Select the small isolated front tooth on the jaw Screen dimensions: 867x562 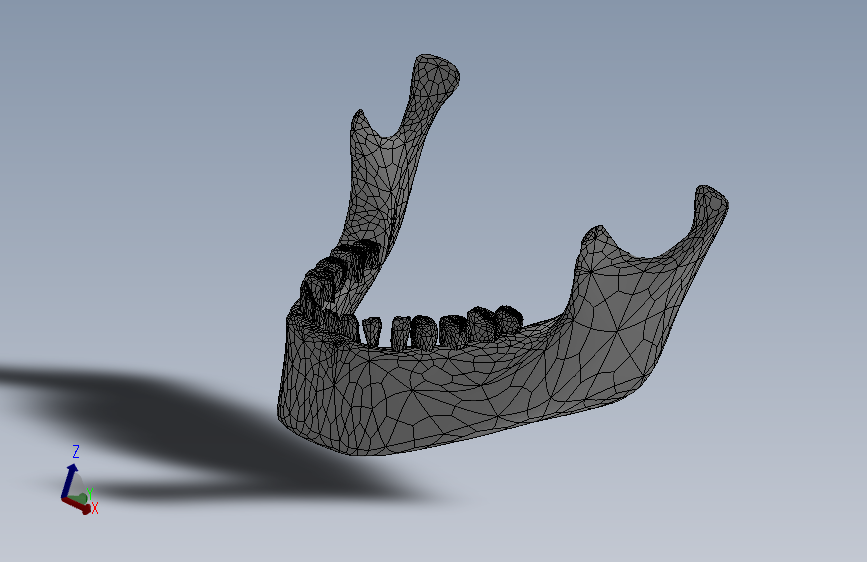click(372, 331)
